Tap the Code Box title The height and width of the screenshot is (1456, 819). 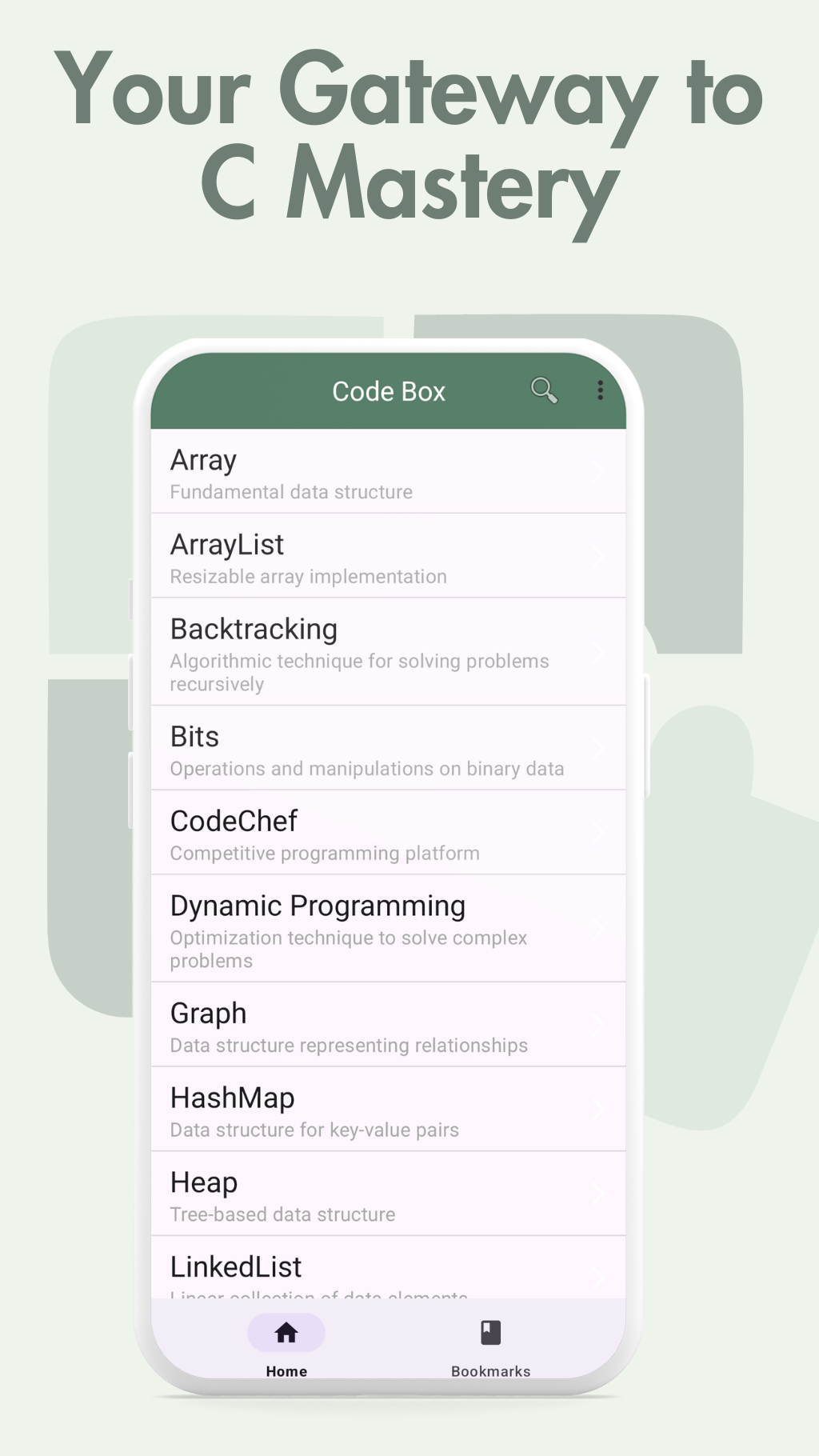click(389, 391)
